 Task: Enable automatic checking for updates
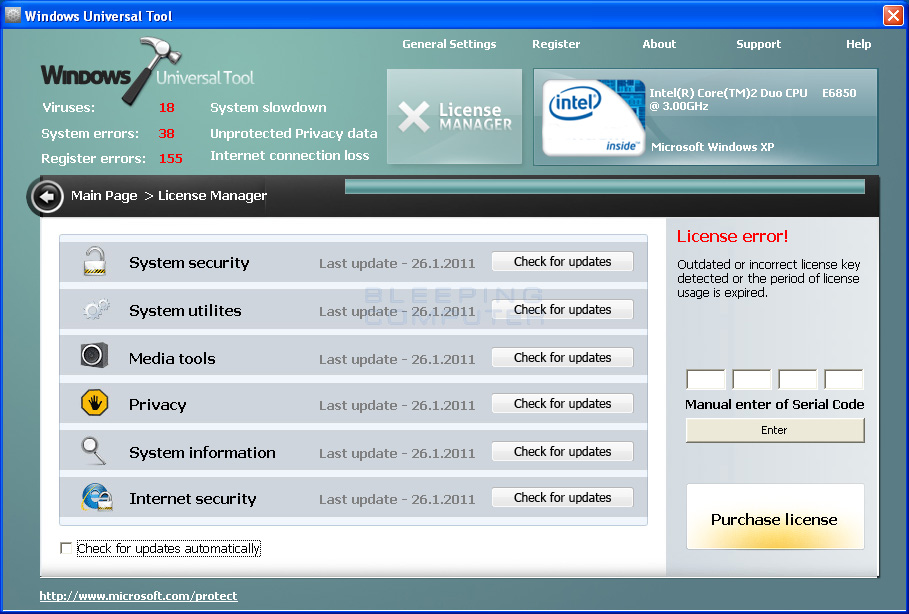pos(66,548)
